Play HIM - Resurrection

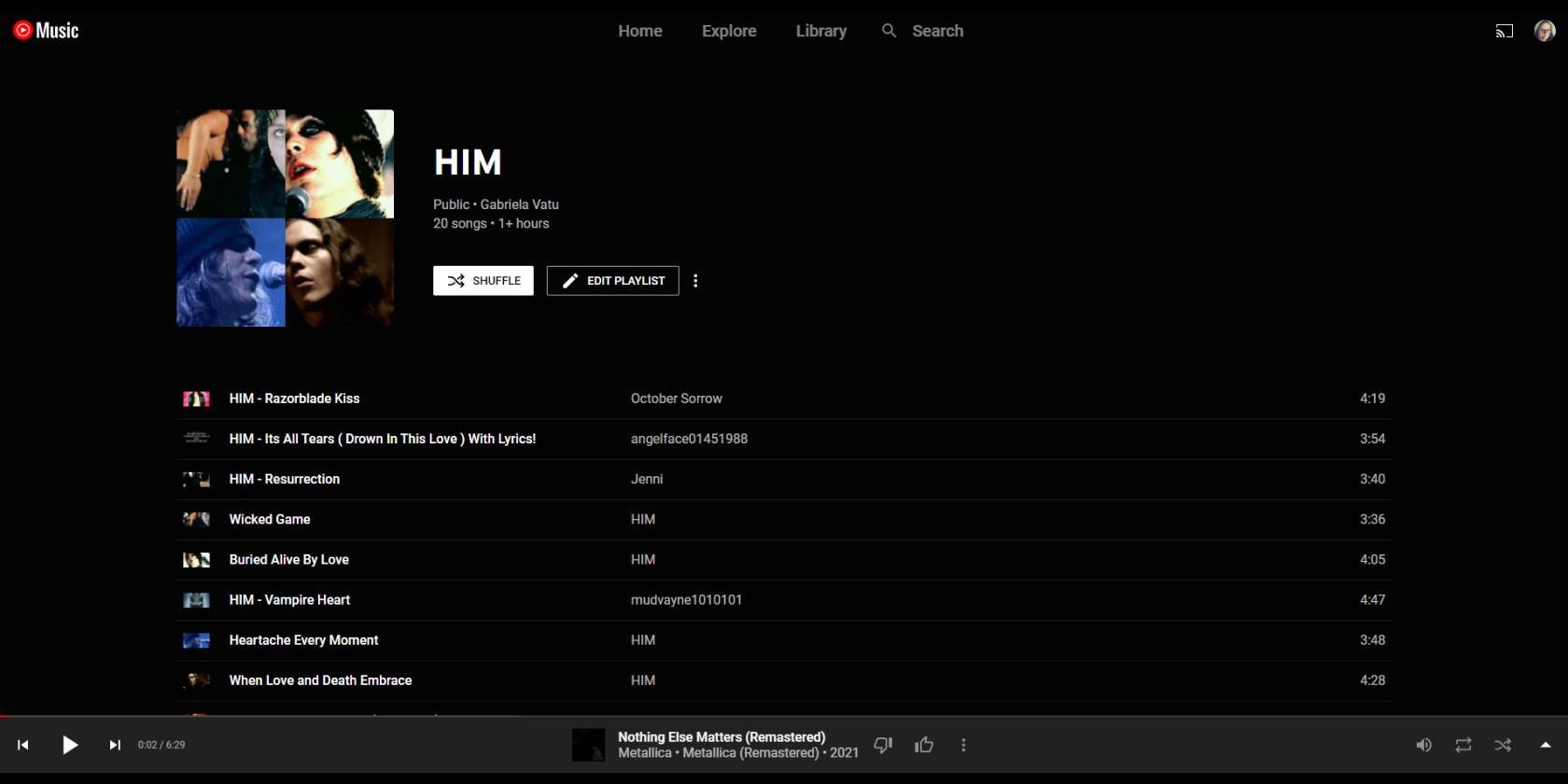tap(285, 479)
